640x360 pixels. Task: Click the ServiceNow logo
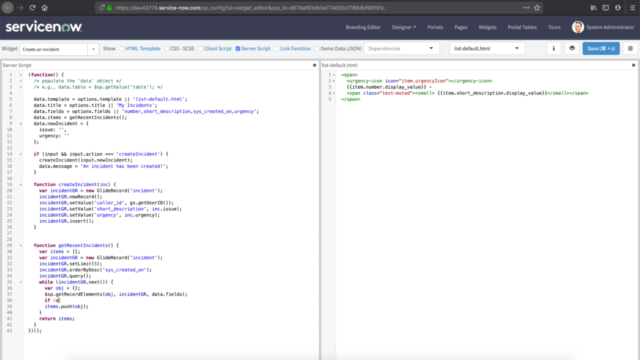(x=44, y=27)
